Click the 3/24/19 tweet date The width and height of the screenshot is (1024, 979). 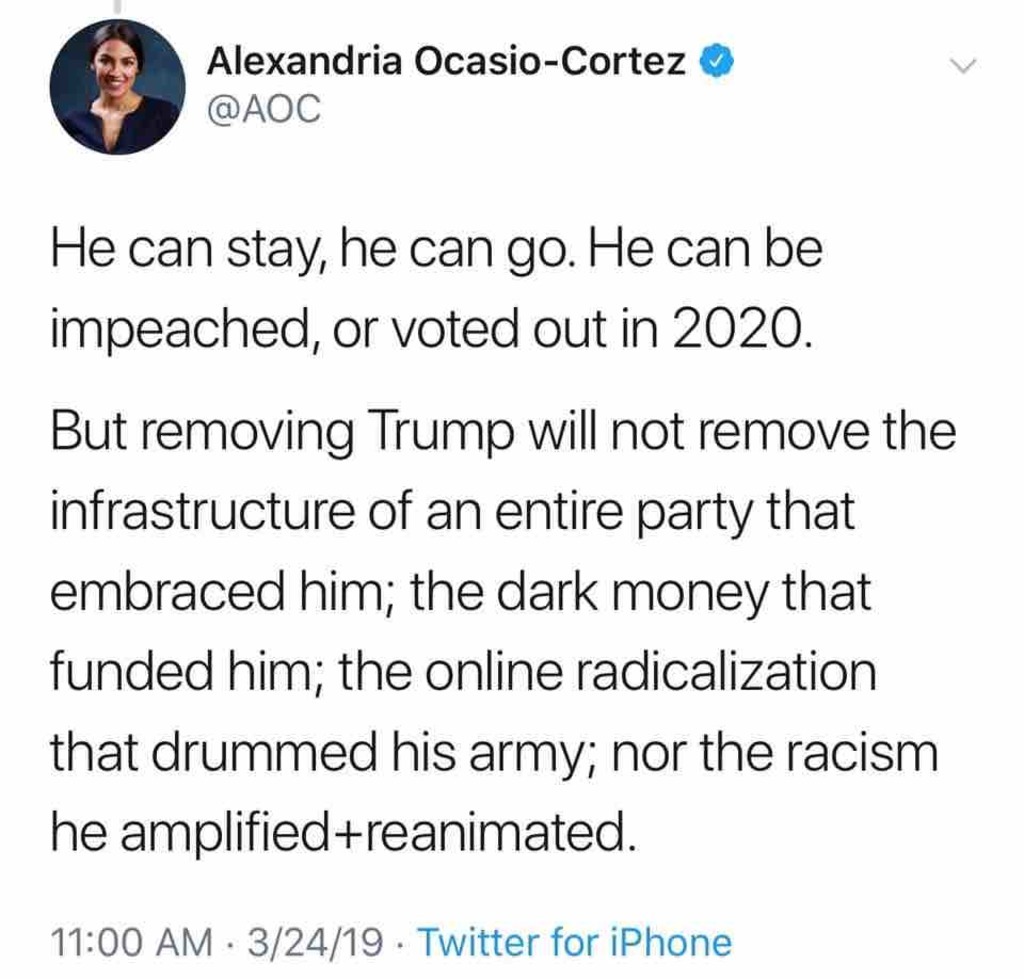pos(317,941)
